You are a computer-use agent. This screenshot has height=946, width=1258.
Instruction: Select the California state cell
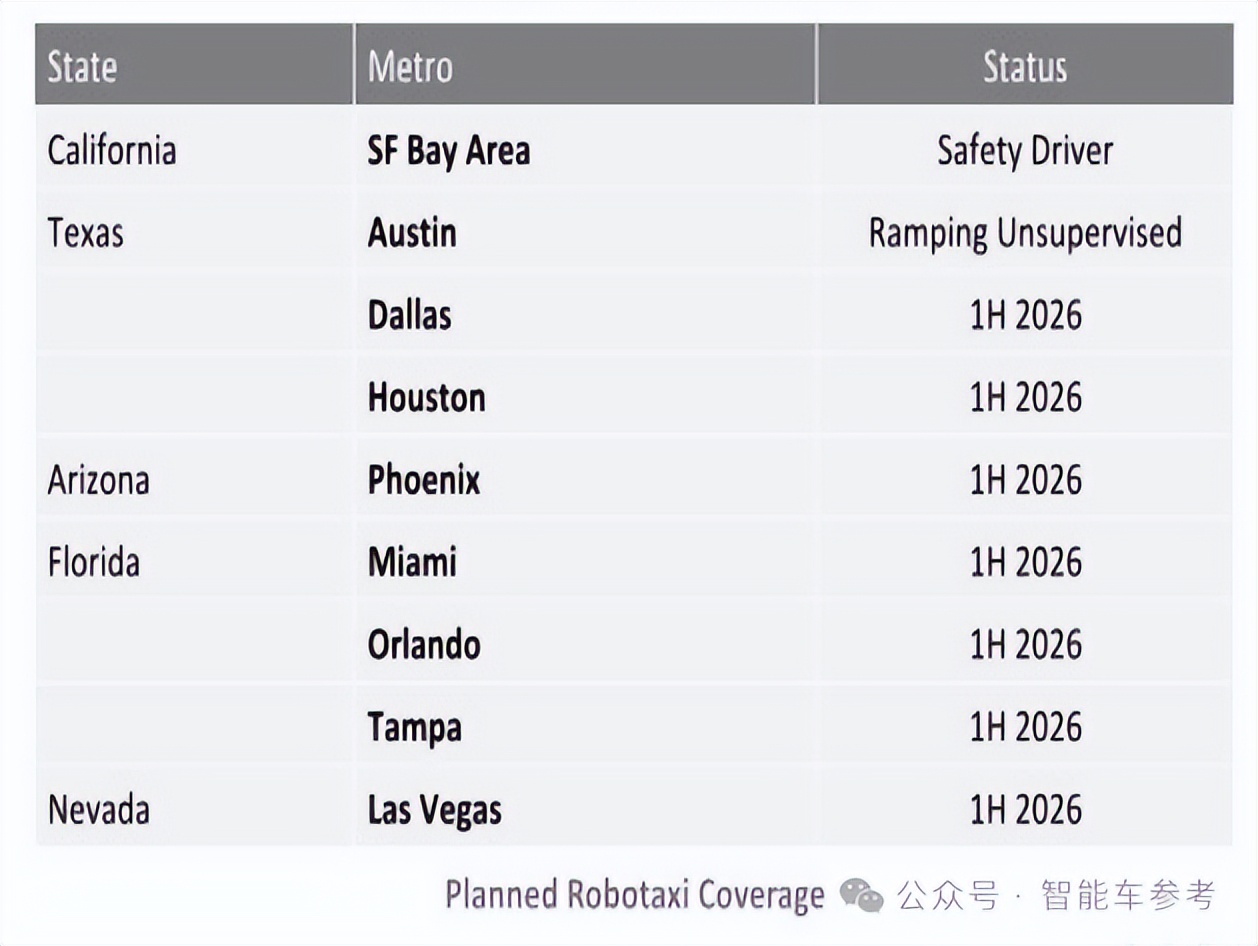112,151
